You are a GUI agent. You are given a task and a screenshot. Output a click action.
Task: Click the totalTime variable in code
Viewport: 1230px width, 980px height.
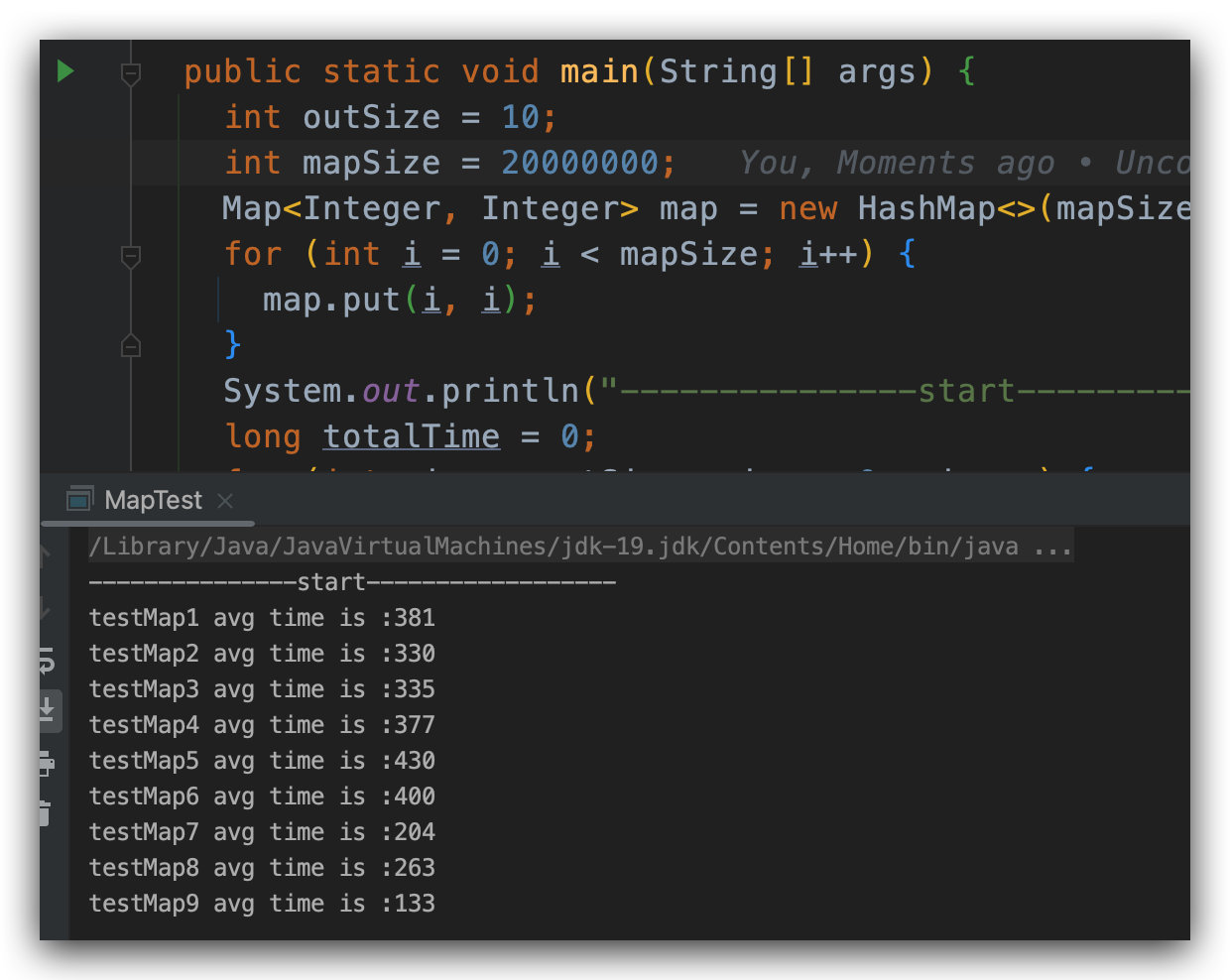click(x=411, y=436)
